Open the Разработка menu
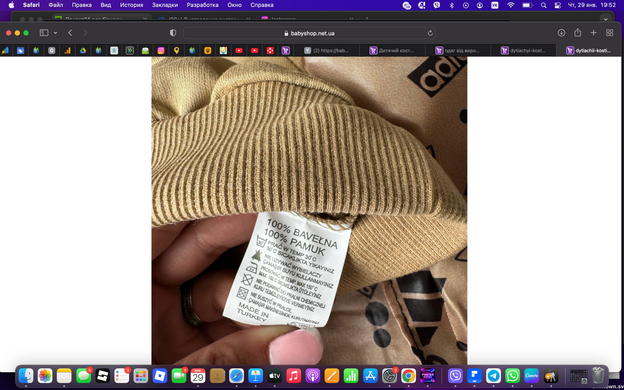This screenshot has width=624, height=390. (203, 5)
